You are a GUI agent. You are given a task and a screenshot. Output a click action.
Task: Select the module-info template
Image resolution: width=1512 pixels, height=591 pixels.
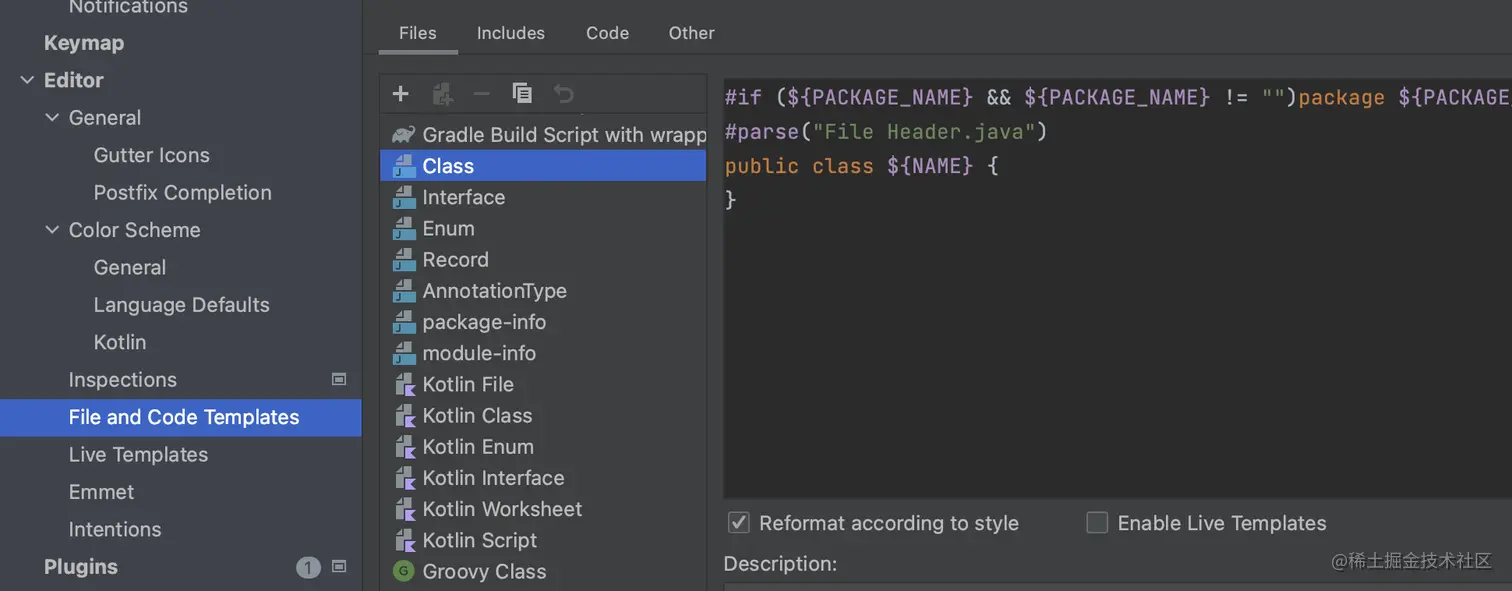(544, 353)
